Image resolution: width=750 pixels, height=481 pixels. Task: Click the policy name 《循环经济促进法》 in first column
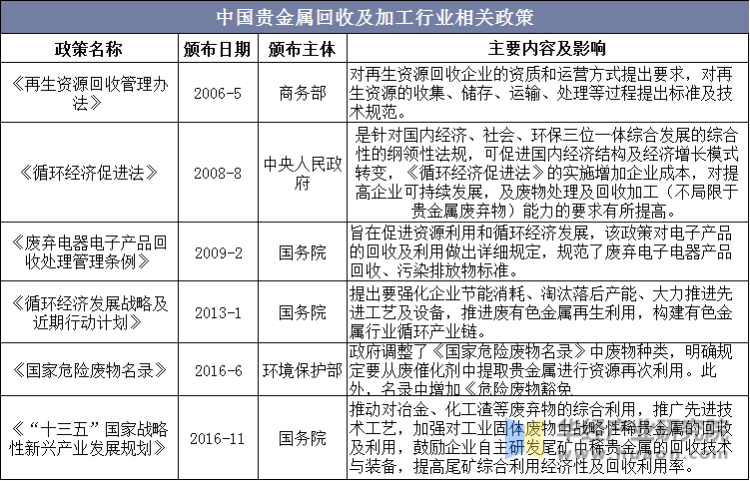tap(88, 173)
